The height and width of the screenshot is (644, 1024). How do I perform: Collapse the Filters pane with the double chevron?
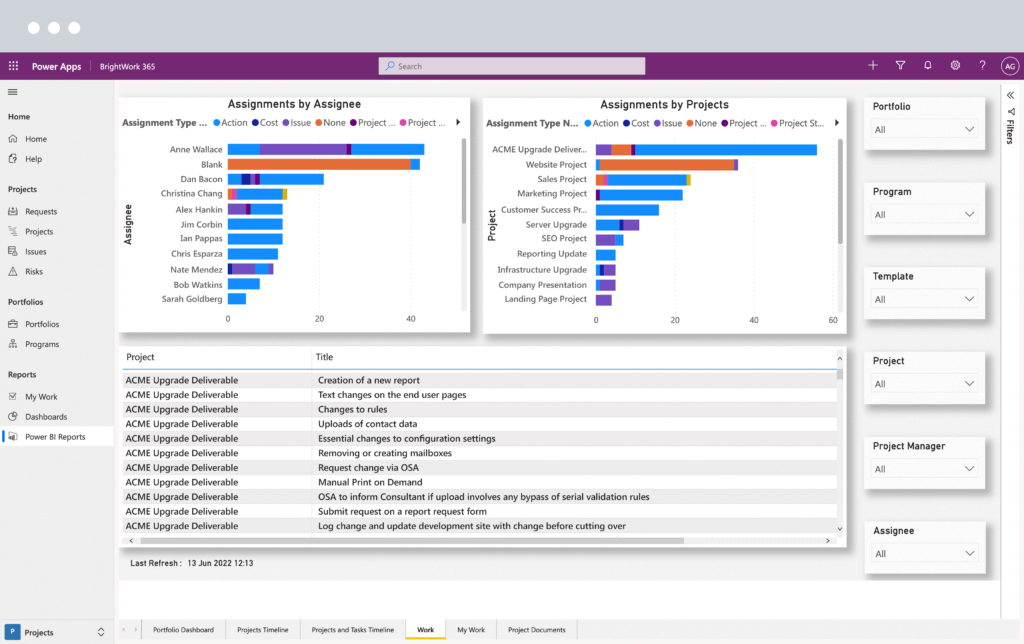coord(1010,96)
